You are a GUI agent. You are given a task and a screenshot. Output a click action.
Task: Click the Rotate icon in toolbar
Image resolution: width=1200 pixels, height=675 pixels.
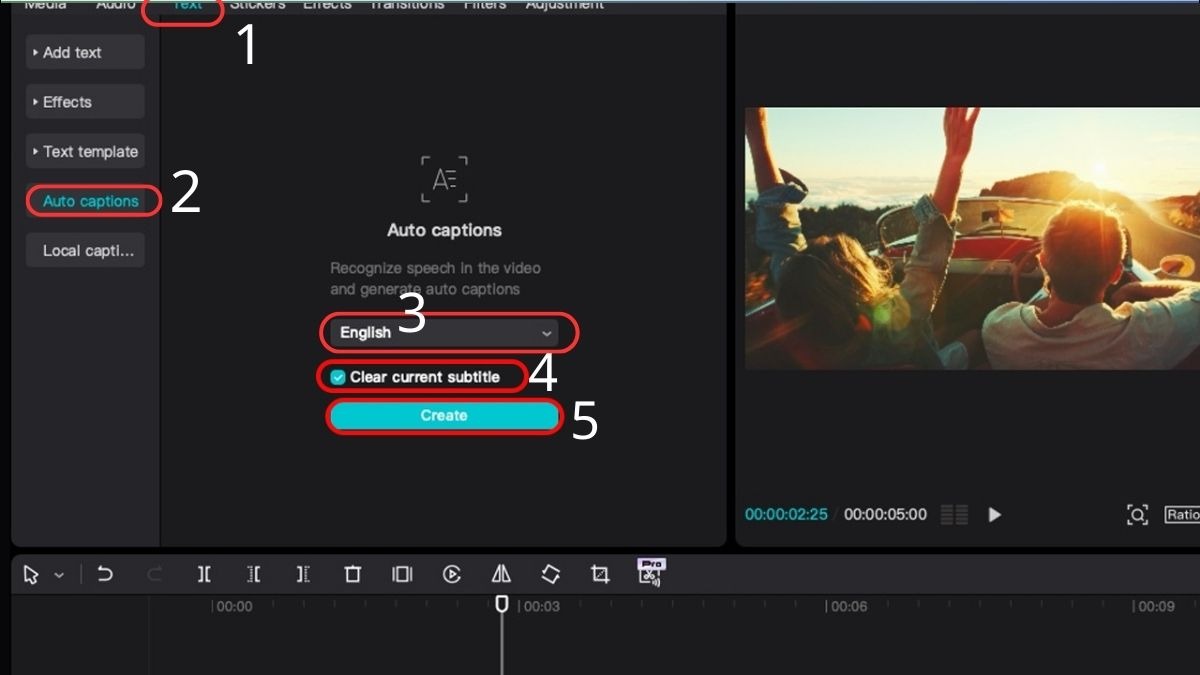550,574
